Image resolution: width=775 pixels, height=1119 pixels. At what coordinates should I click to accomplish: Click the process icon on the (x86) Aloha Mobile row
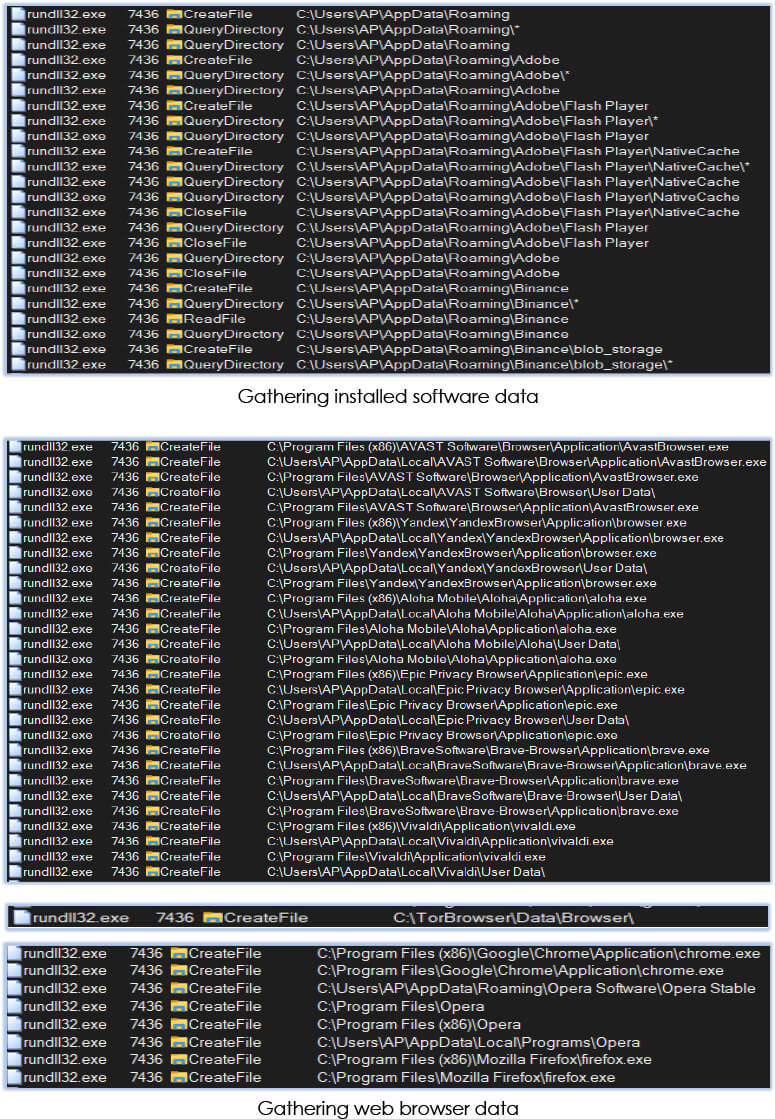pyautogui.click(x=15, y=599)
